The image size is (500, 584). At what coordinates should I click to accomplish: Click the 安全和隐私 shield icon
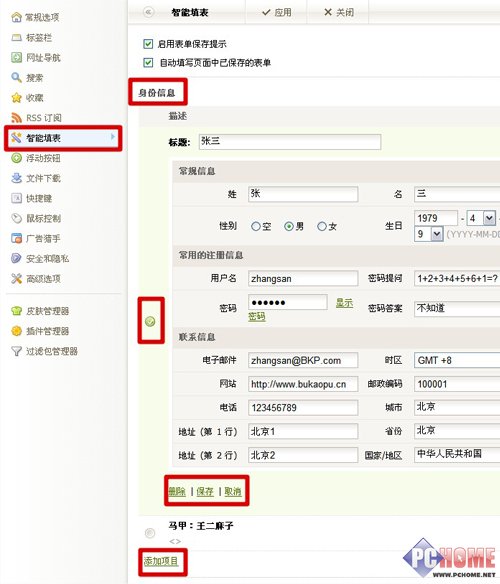click(16, 258)
